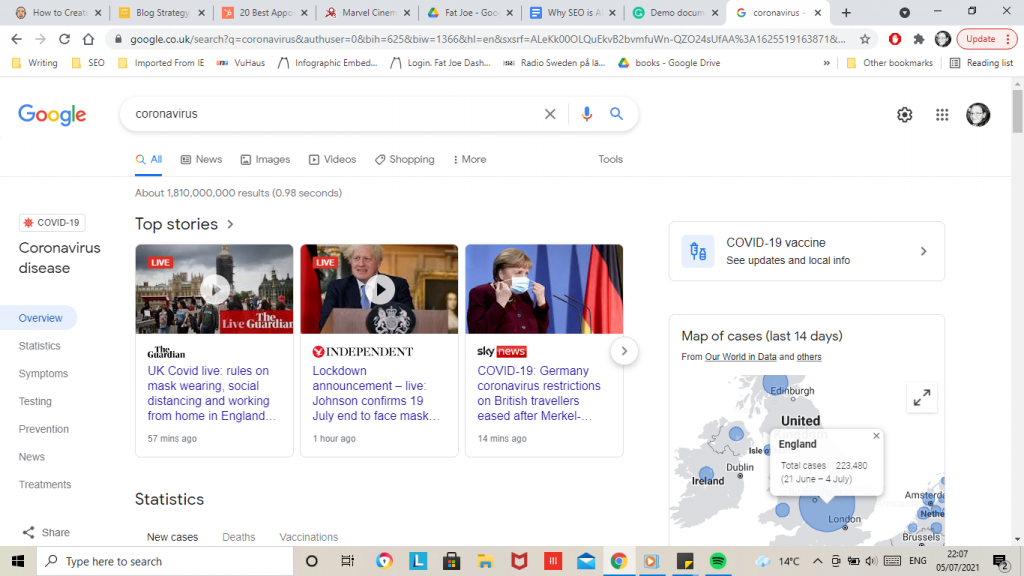Click the Windows taskbar search box
This screenshot has height=576, width=1024.
point(165,561)
